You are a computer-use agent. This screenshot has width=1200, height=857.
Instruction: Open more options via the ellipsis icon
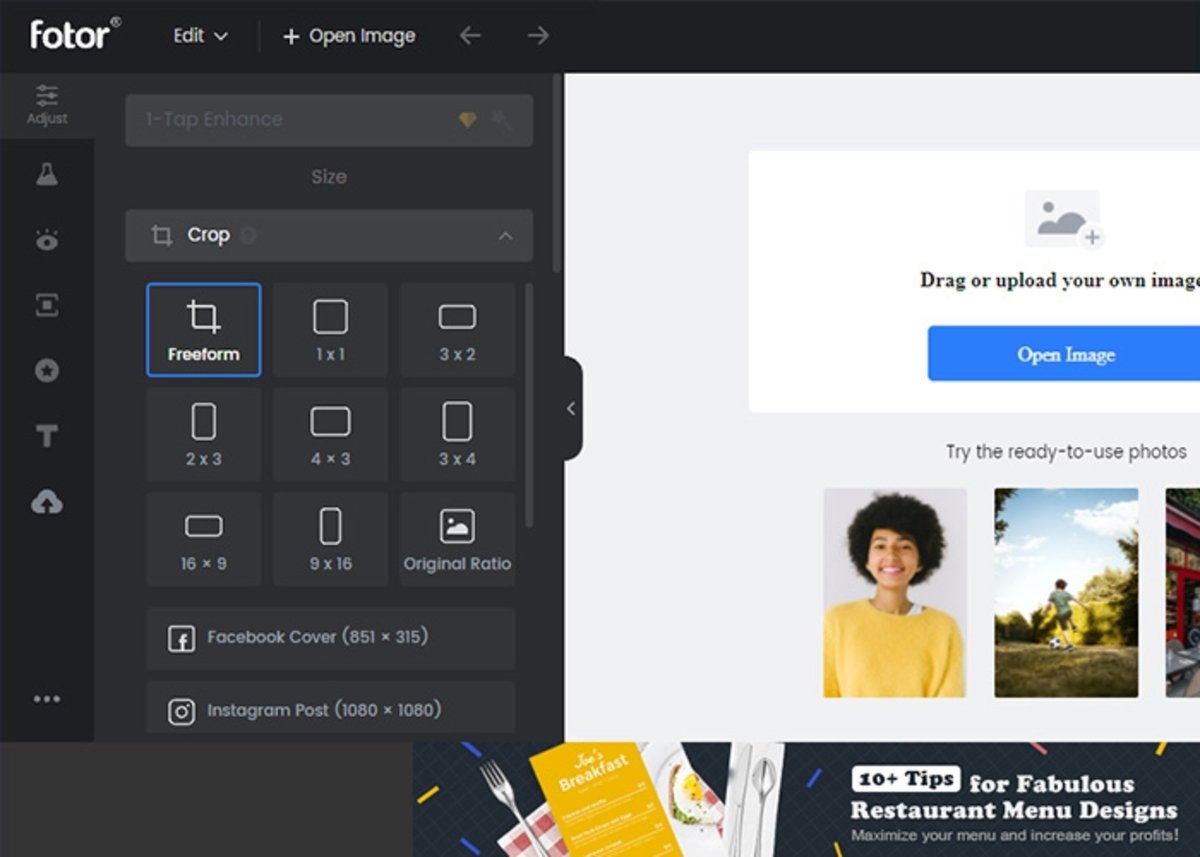pos(47,699)
